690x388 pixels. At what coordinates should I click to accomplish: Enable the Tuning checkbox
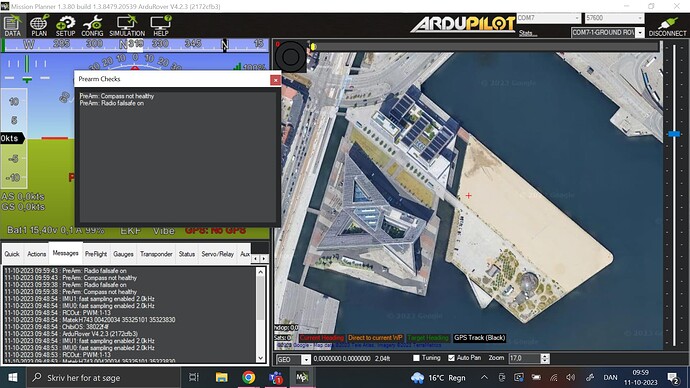pos(416,358)
